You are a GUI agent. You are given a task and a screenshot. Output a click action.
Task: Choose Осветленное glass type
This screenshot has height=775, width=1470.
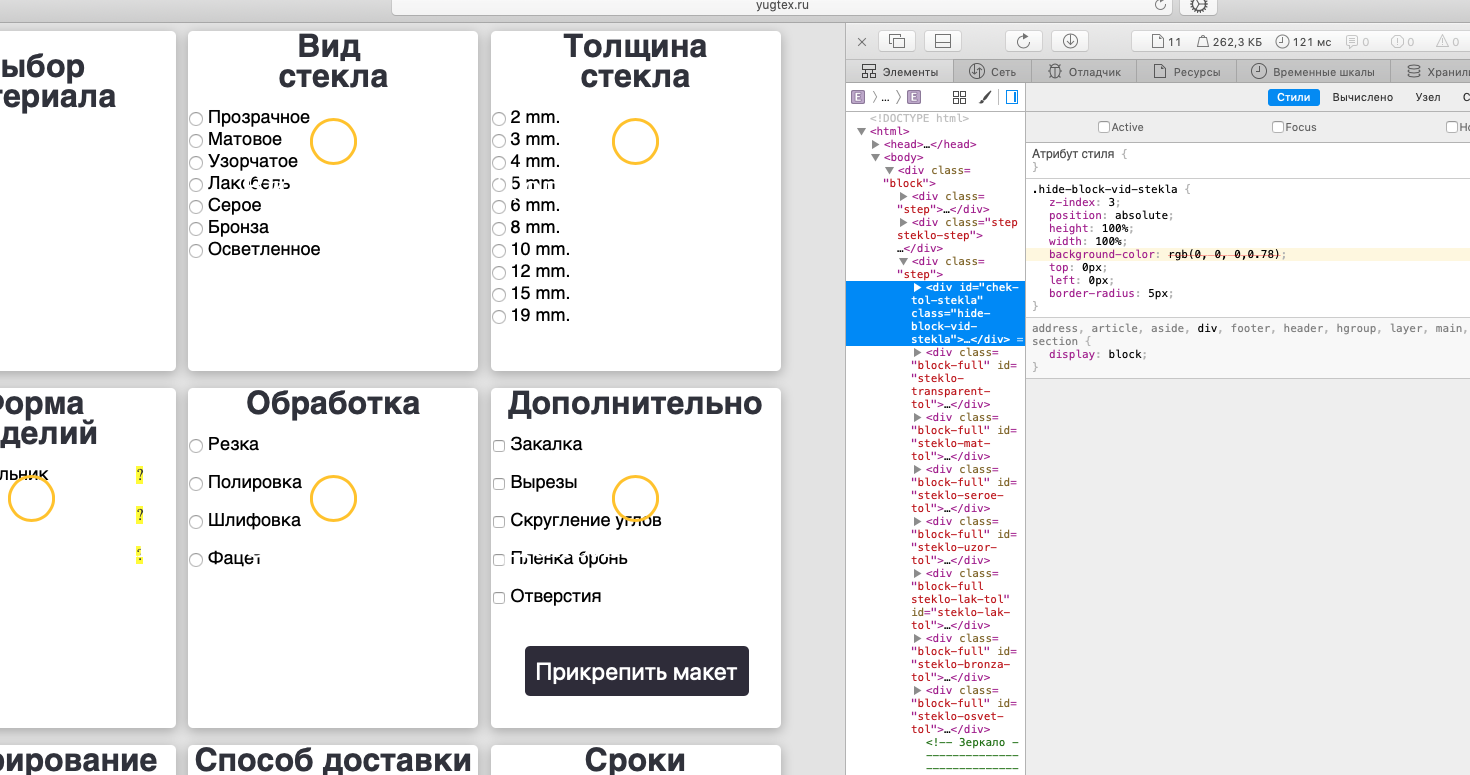tap(197, 251)
